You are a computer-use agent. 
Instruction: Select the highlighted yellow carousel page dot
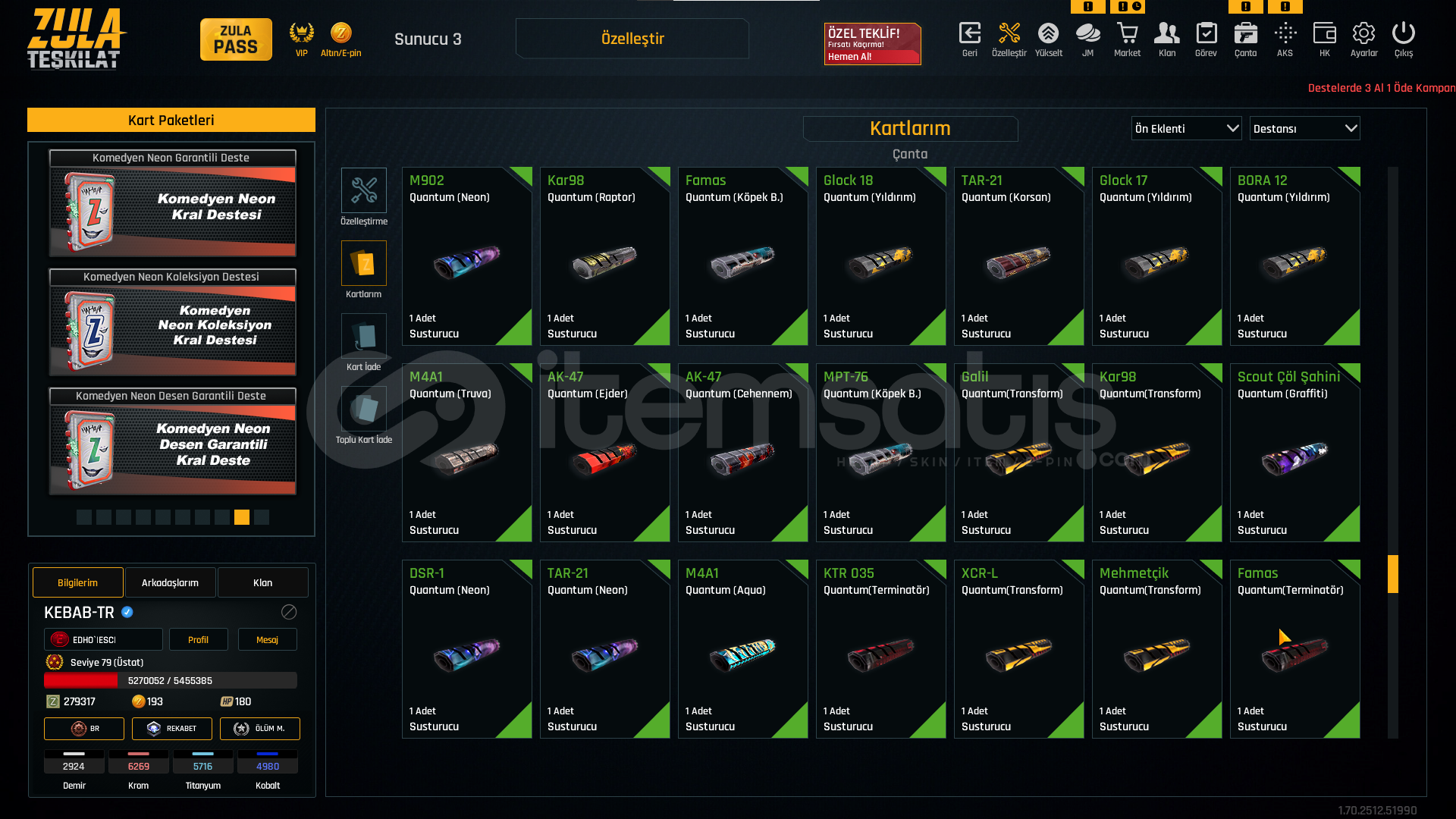pyautogui.click(x=242, y=517)
